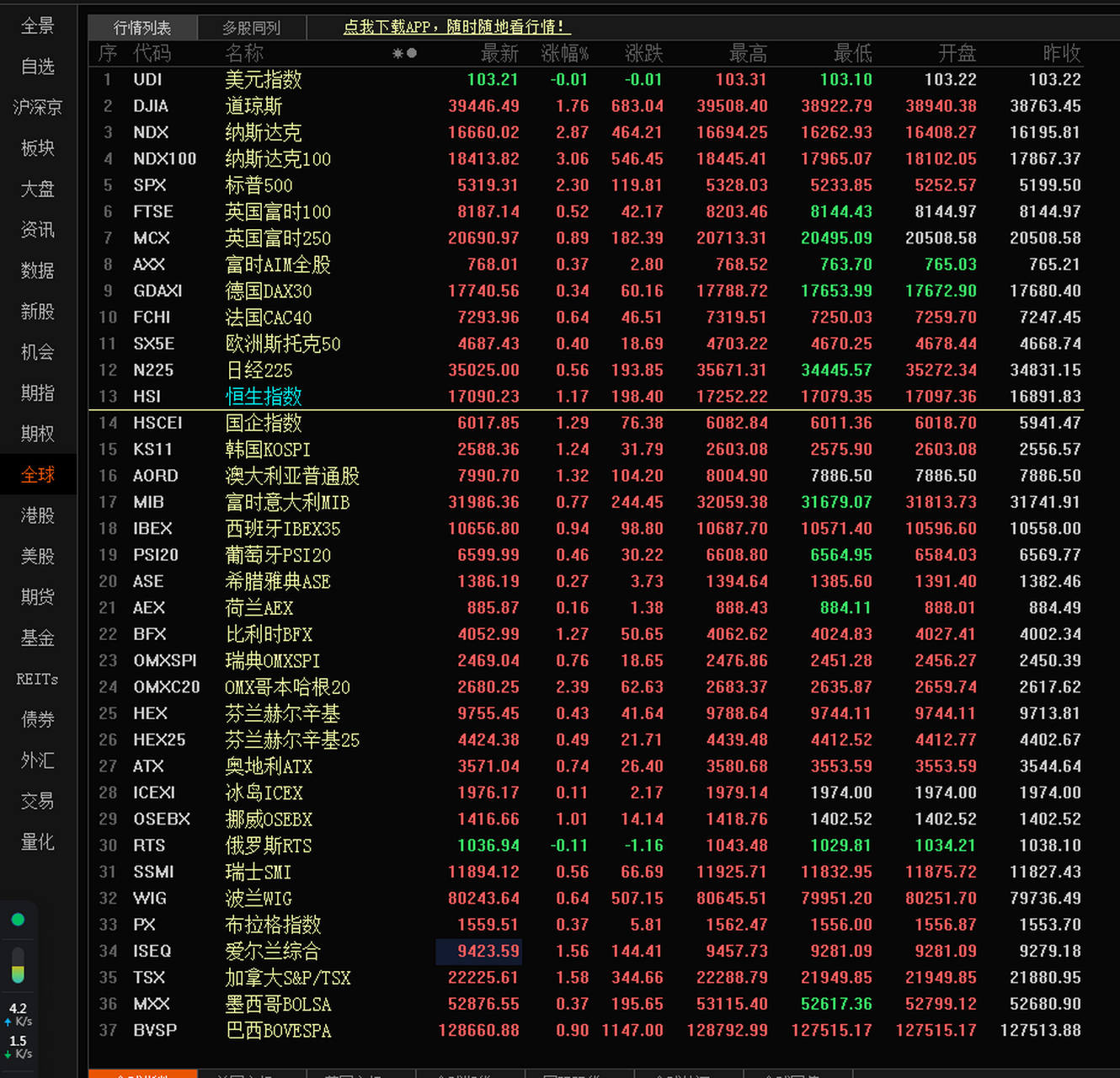Select the 韩国KOSPI row
This screenshot has height=1078, width=1120.
click(586, 449)
